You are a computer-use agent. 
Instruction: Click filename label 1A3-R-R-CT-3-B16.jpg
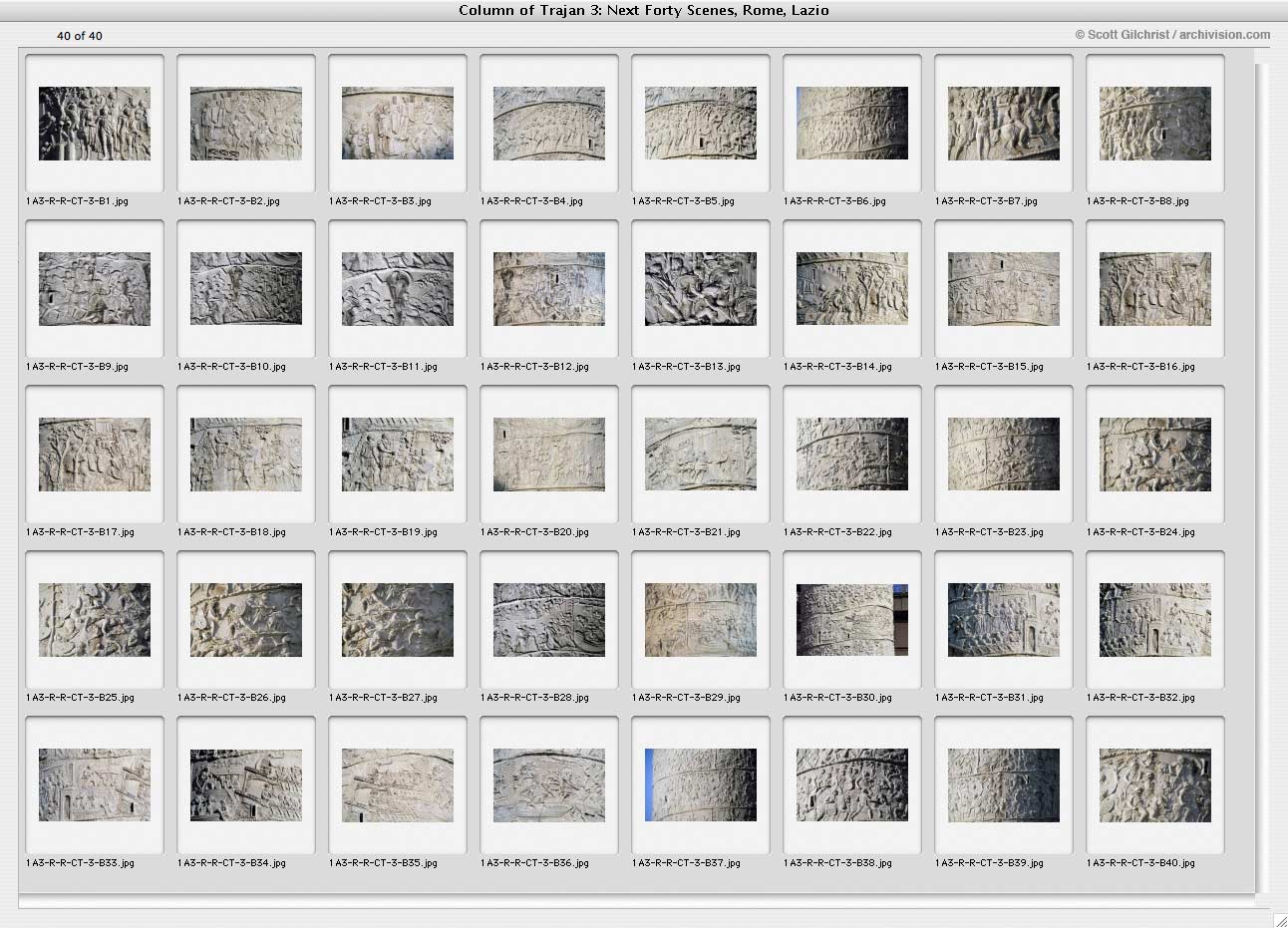[x=1140, y=367]
